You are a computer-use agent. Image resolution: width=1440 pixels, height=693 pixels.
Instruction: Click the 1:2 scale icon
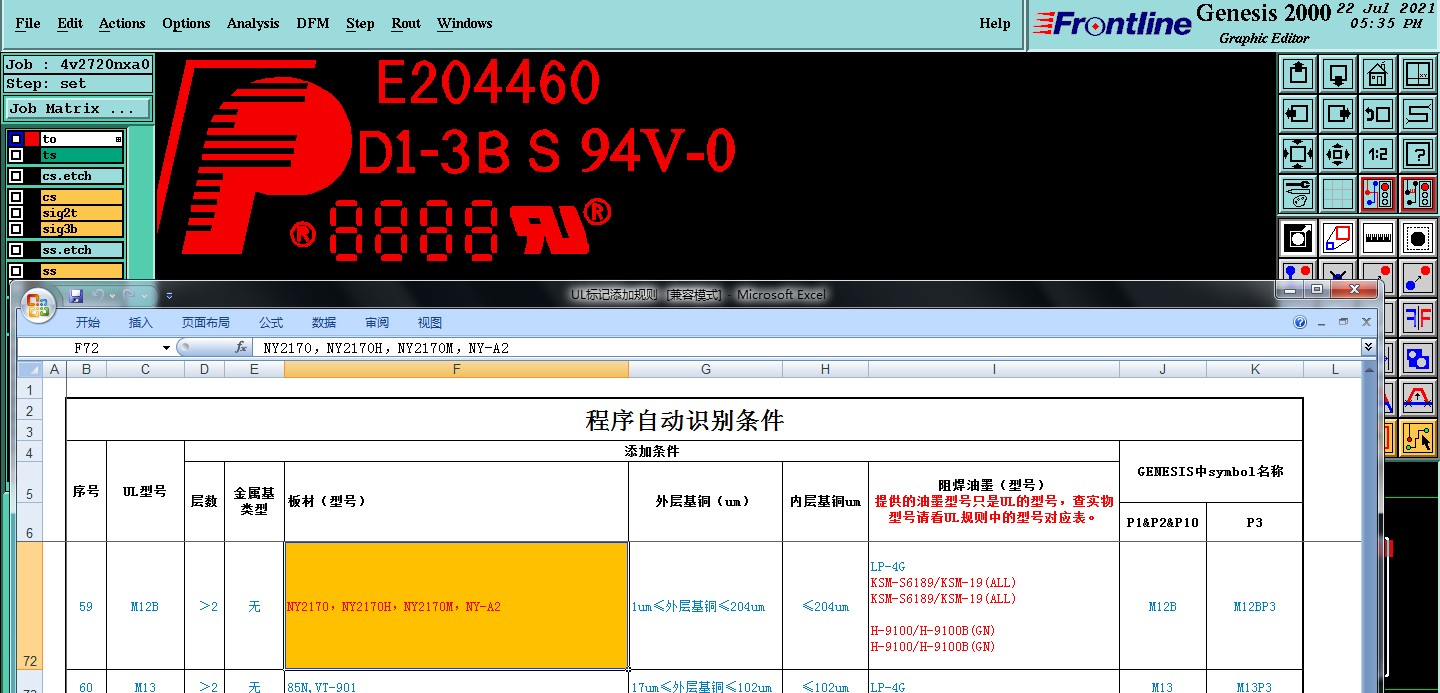pos(1377,153)
